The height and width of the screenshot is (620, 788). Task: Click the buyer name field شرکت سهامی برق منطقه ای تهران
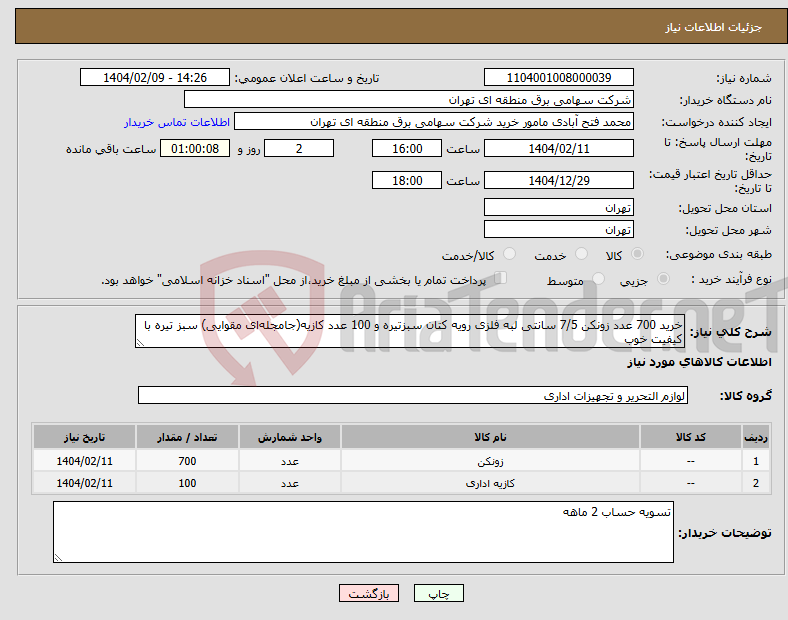pos(409,99)
